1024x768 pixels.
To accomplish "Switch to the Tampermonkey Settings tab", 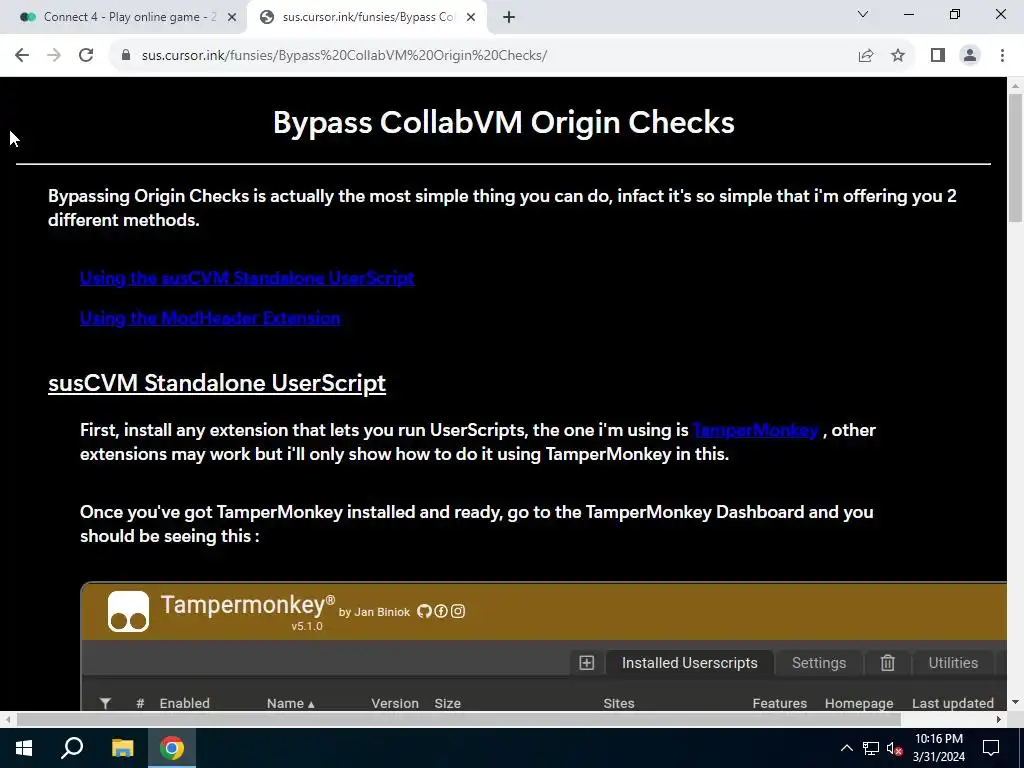I will [819, 663].
